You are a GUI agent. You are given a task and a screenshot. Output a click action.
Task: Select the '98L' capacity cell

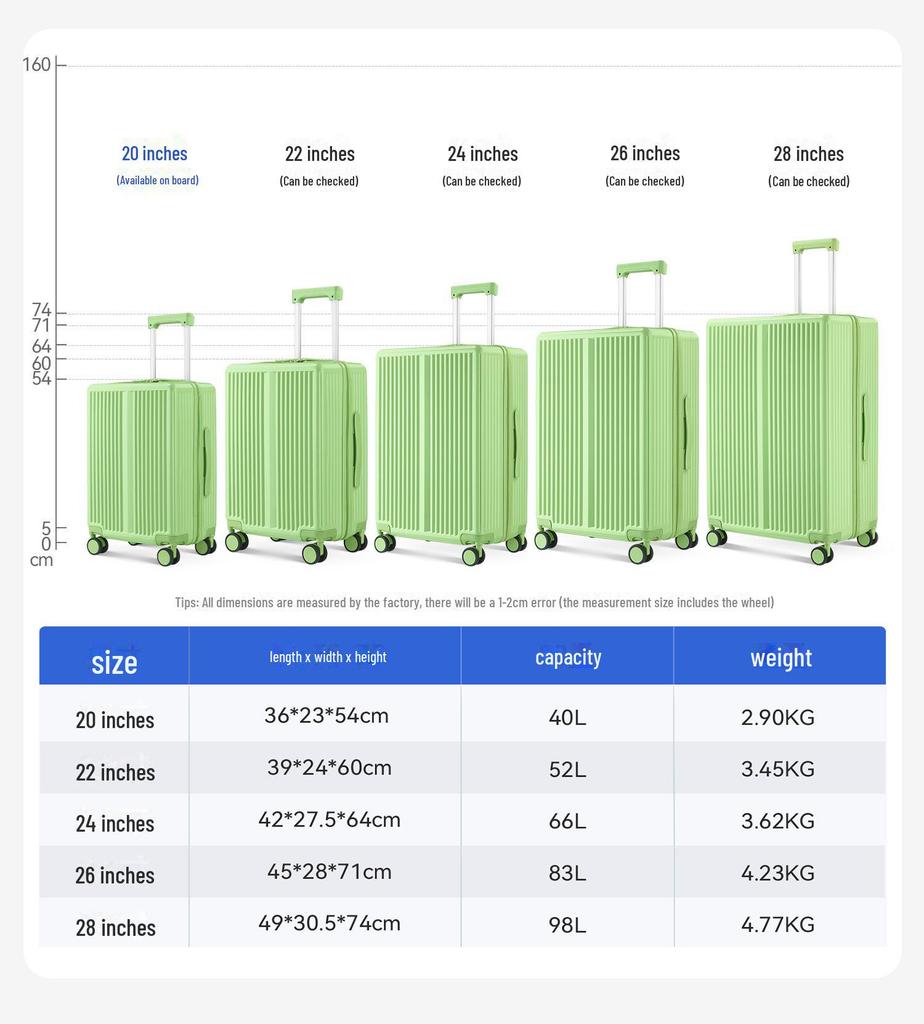(567, 925)
